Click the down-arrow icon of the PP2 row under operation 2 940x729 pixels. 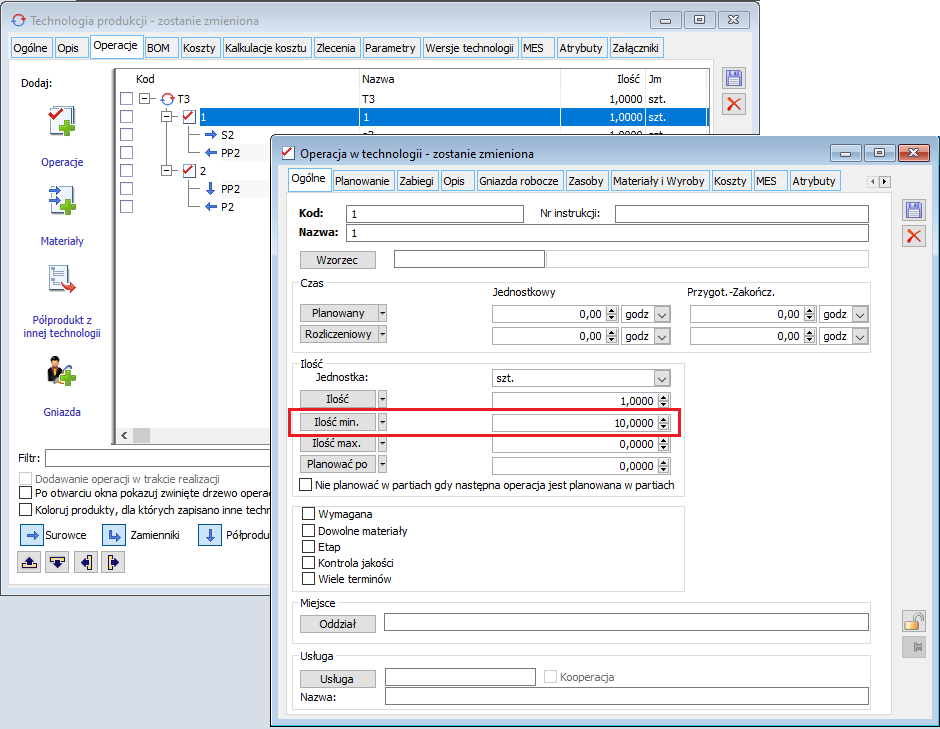click(x=210, y=189)
